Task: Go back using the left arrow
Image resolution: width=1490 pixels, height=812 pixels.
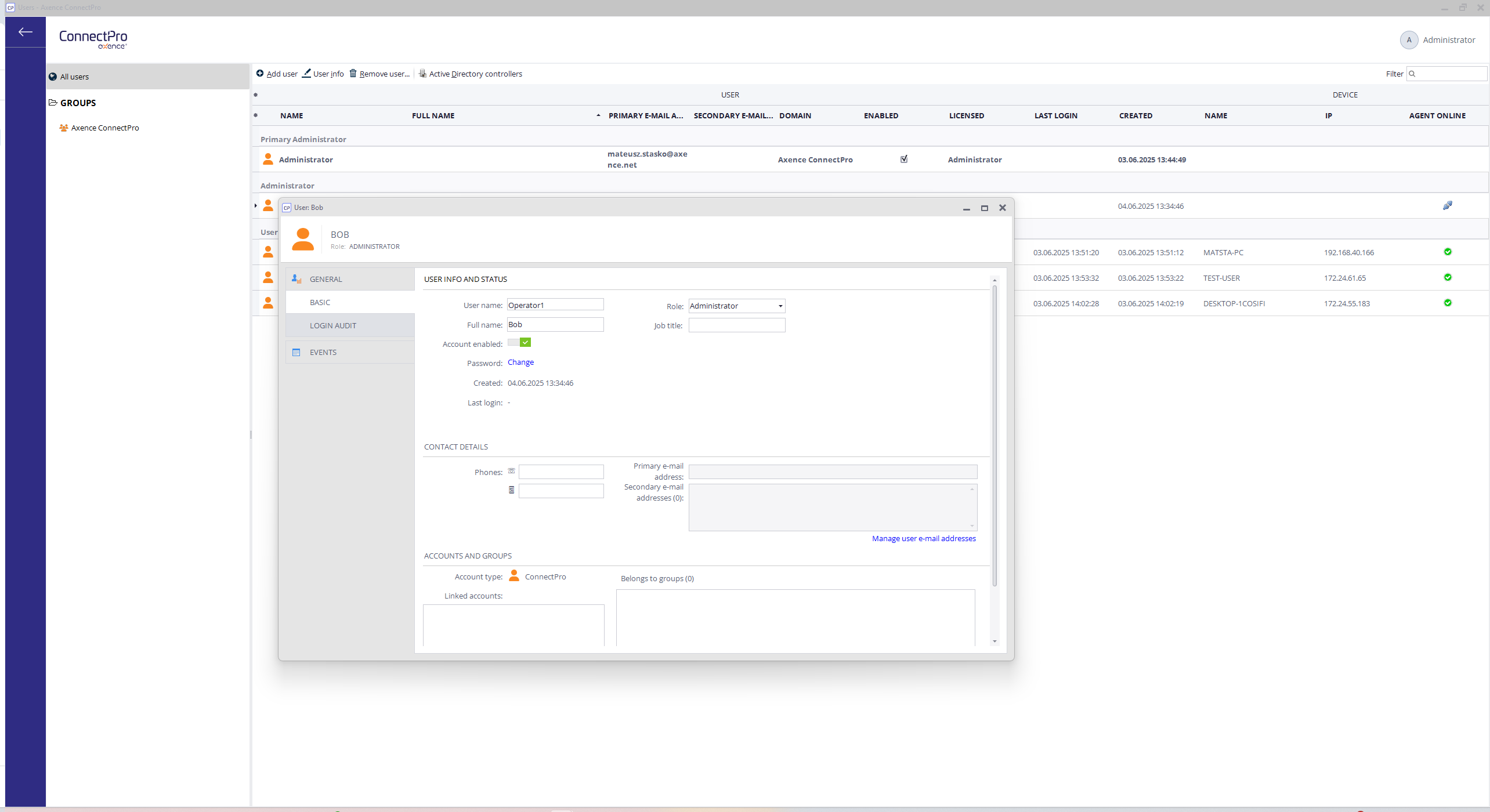Action: 25,32
